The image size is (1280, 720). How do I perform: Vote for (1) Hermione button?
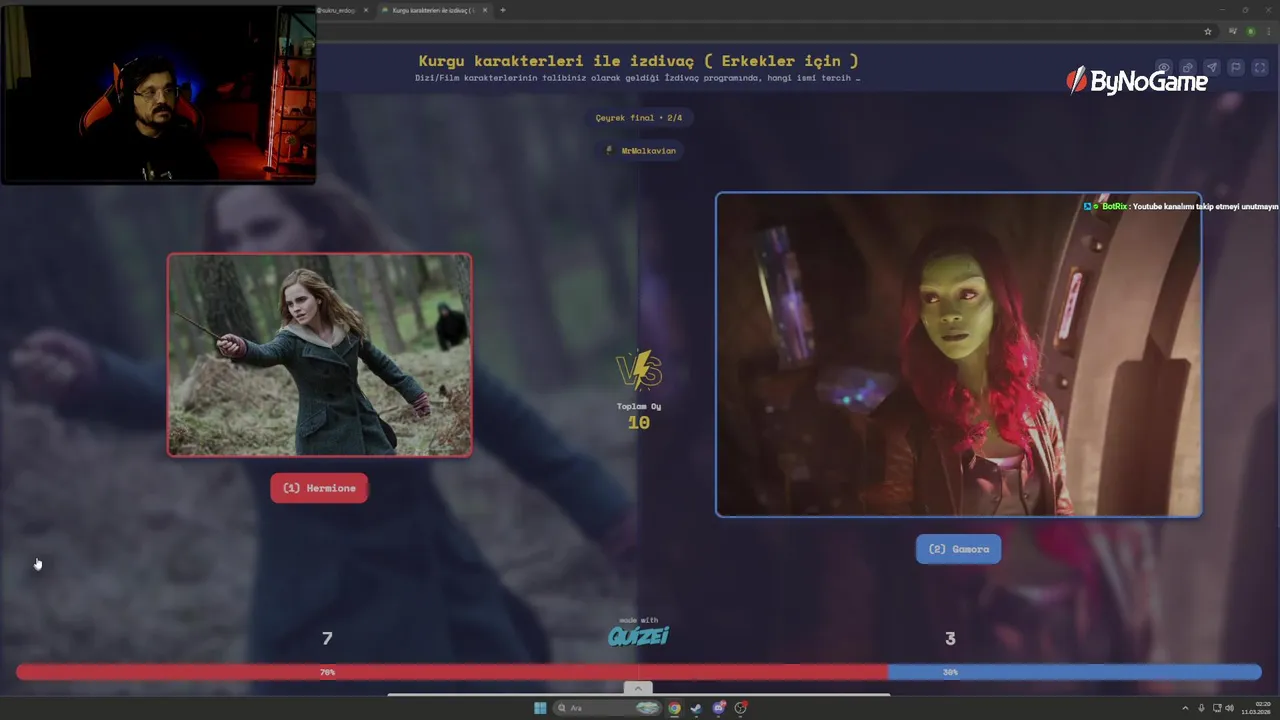pos(319,488)
